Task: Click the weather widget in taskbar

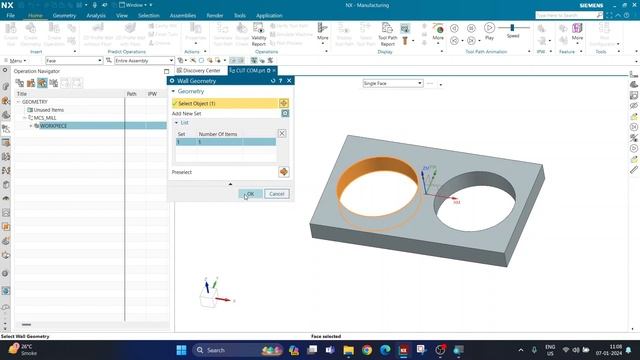Action: pos(23,350)
